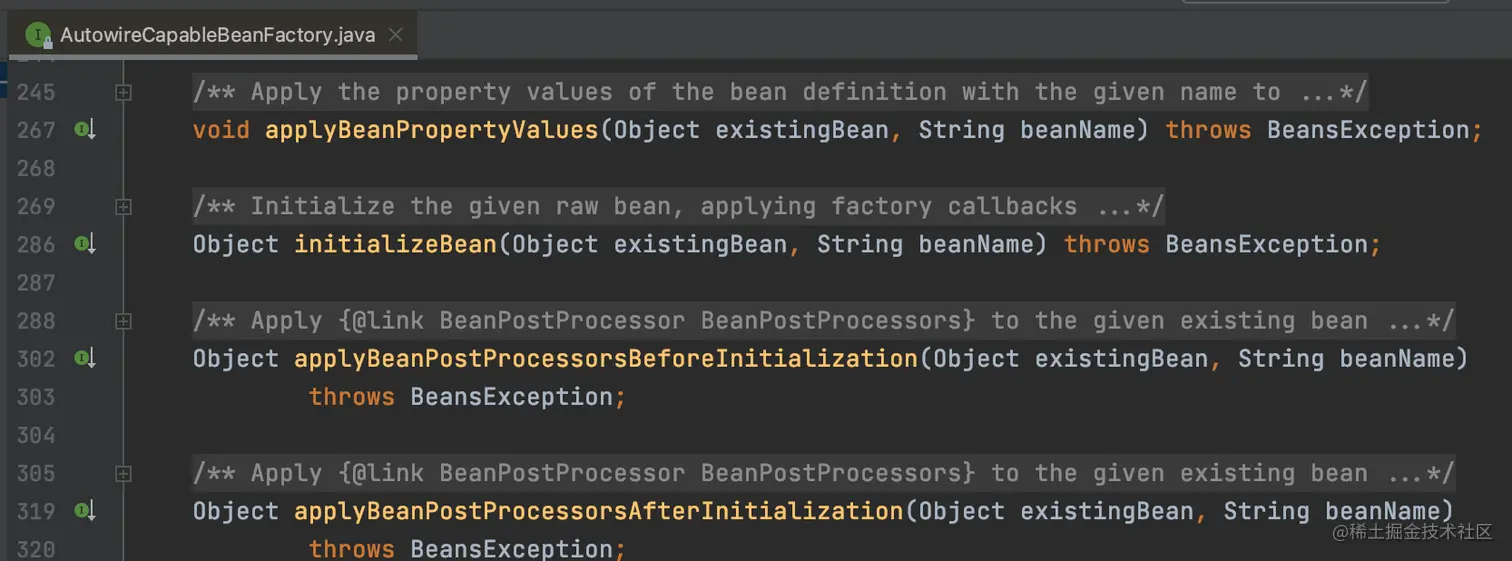Screen dimensions: 1512x561
Task: Click the collapsed comment text at line 288
Action: (x=823, y=321)
